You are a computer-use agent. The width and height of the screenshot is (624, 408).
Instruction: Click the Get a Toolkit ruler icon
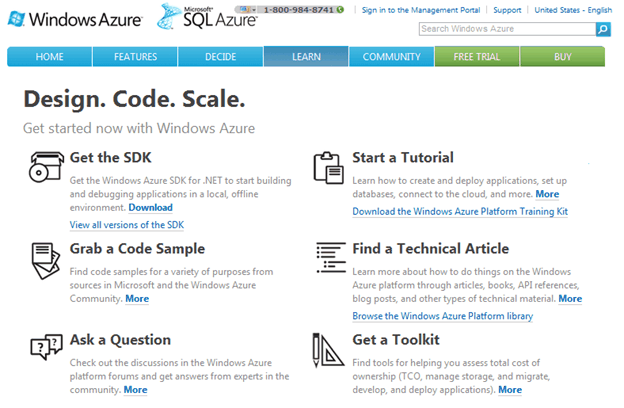pos(328,350)
